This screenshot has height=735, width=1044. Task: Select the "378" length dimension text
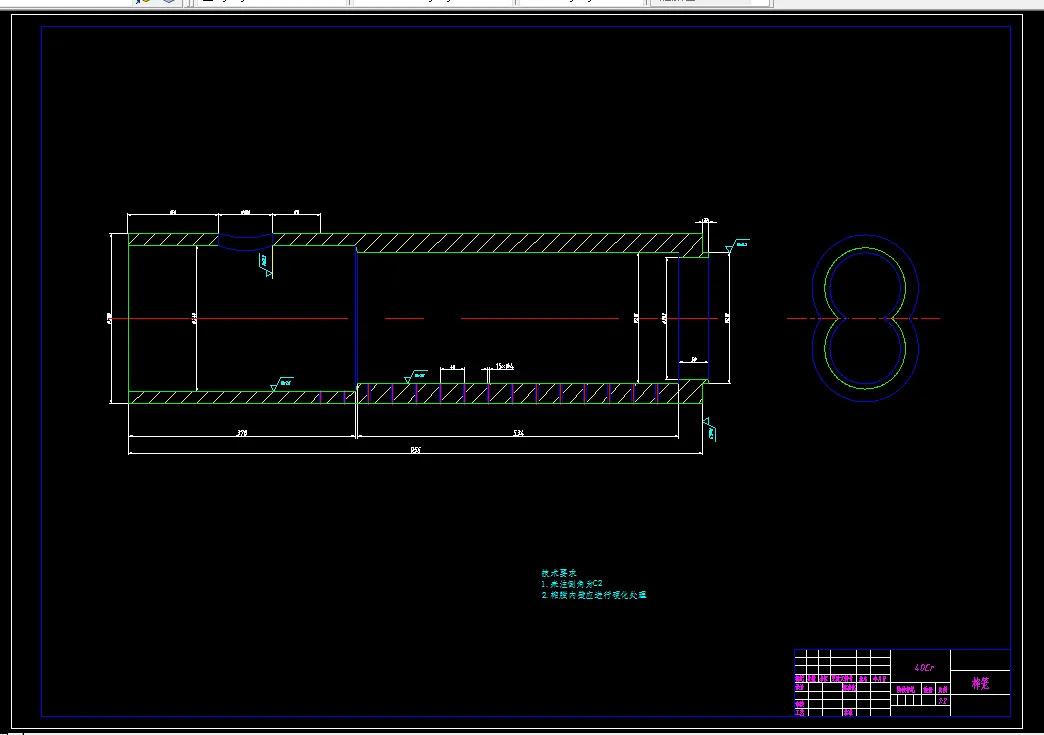pos(242,433)
